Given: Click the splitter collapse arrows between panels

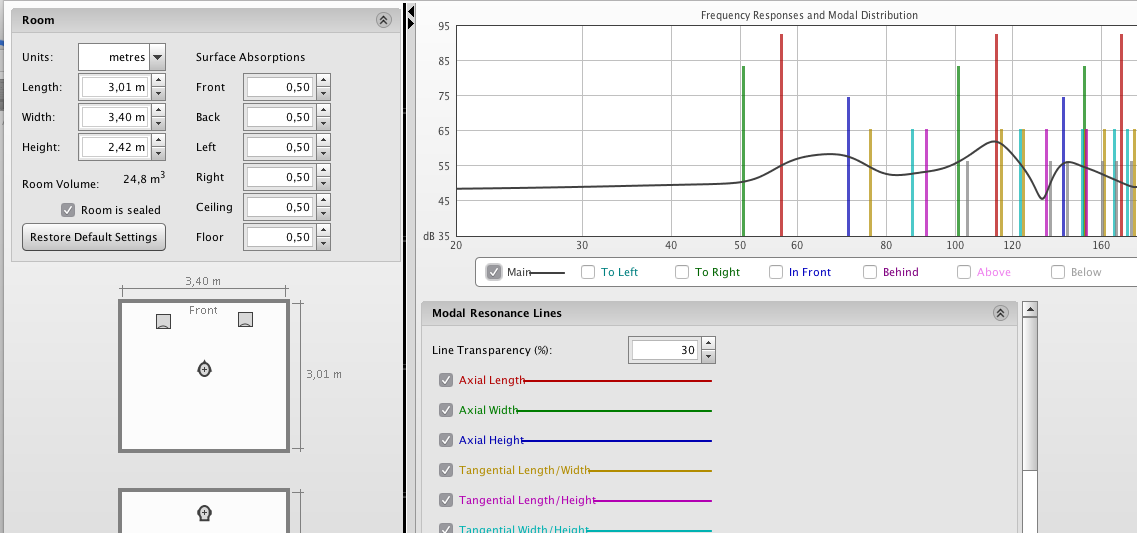Looking at the screenshot, I should (410, 15).
